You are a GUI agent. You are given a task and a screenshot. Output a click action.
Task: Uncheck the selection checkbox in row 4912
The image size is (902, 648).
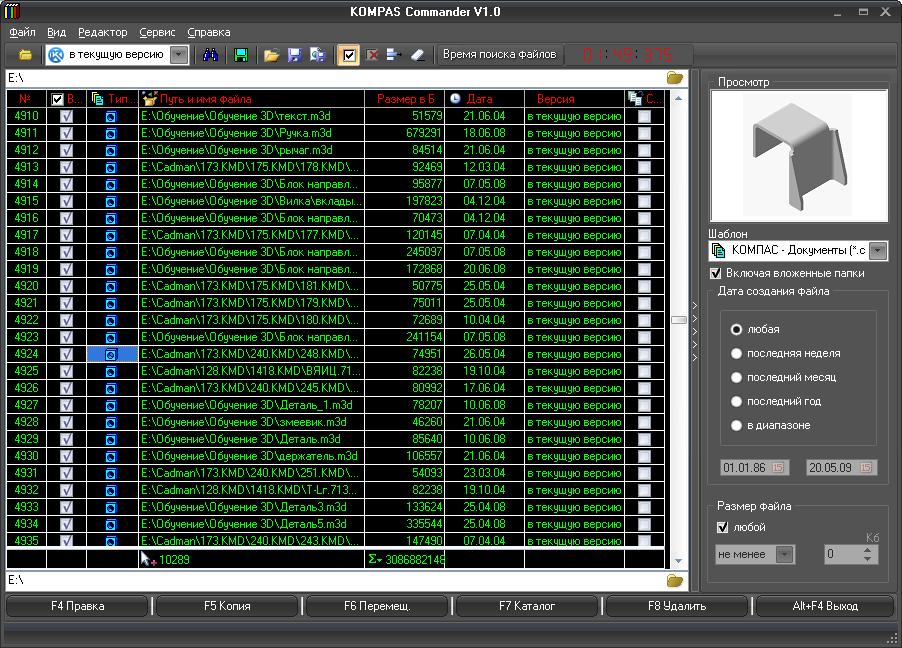(67, 150)
